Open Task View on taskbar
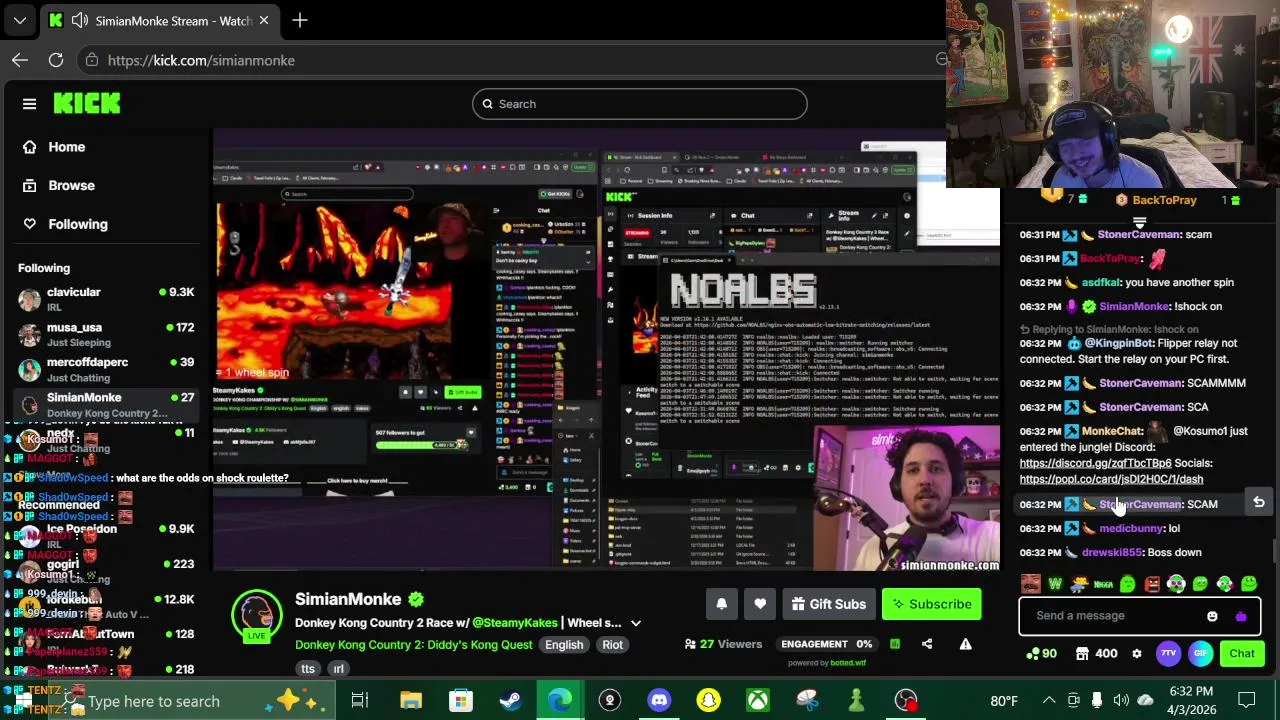The image size is (1280, 720). pyautogui.click(x=360, y=701)
